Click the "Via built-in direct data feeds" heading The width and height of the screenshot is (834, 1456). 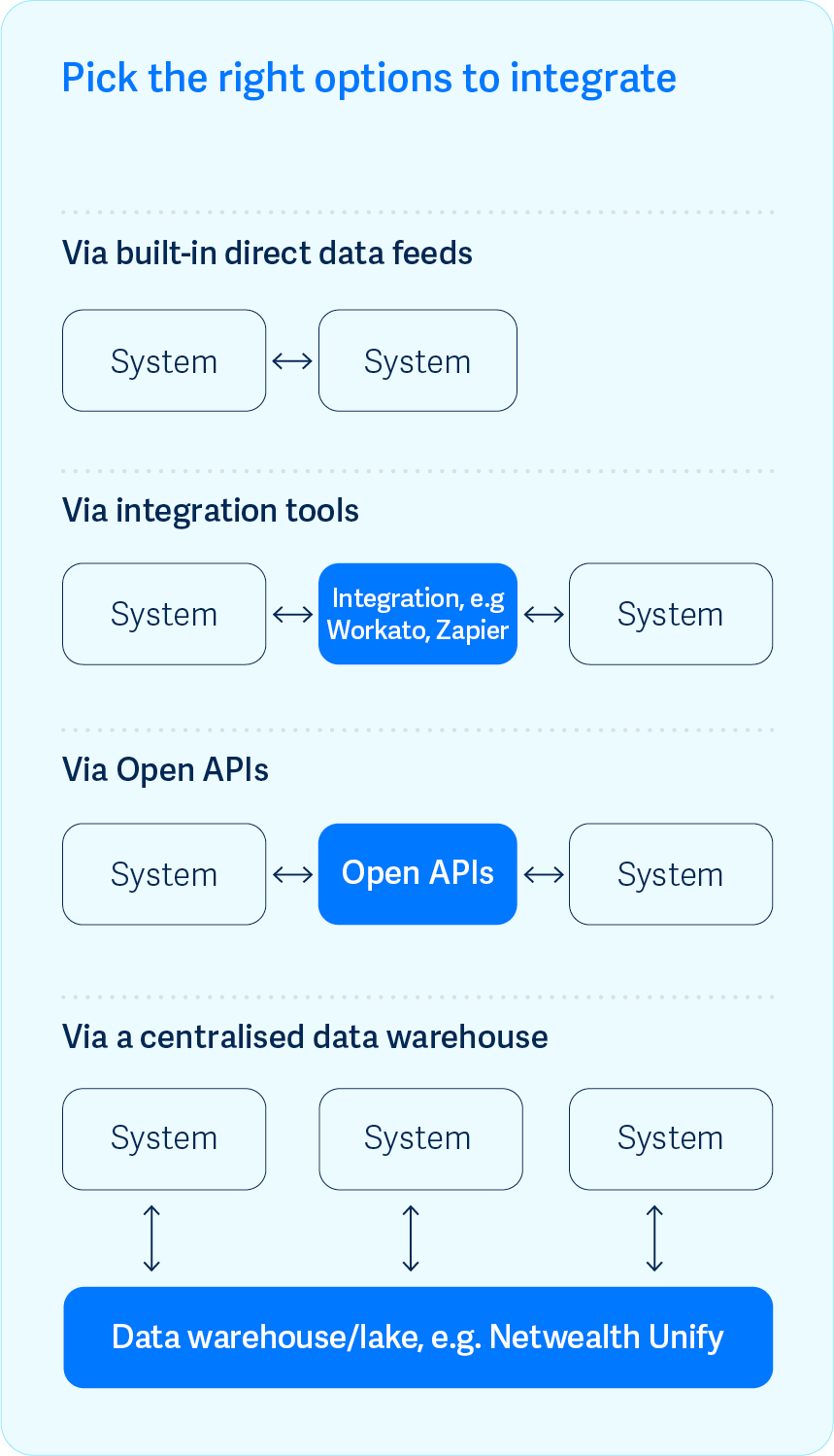(x=267, y=254)
